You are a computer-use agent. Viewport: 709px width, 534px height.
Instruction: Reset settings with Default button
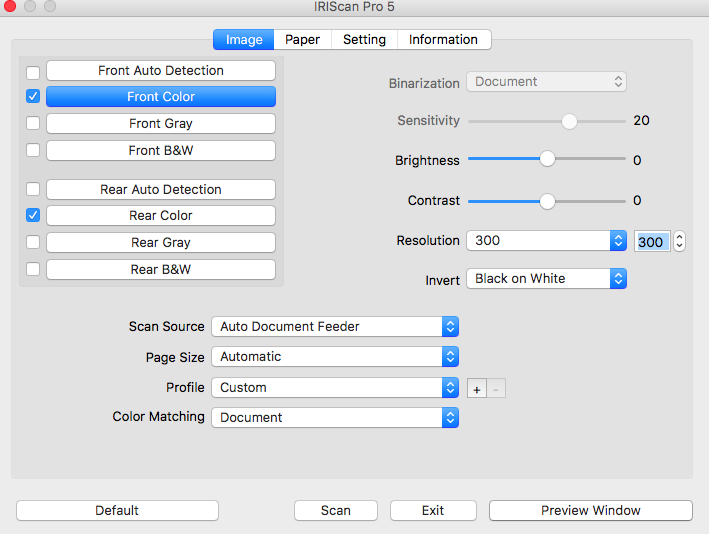point(117,510)
